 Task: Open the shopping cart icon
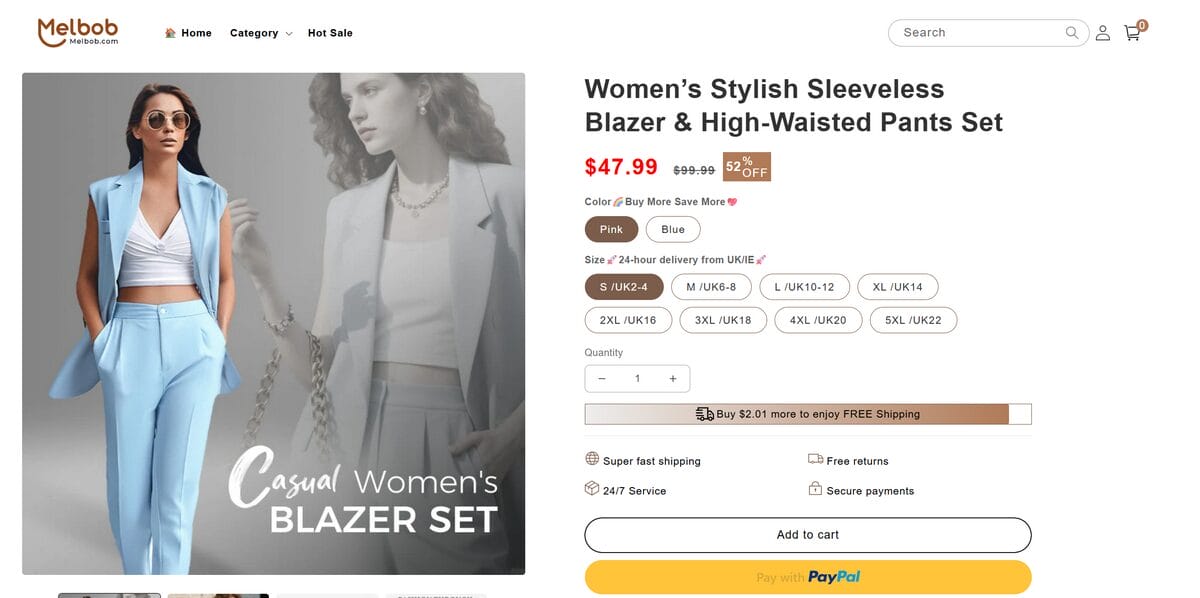[x=1132, y=33]
